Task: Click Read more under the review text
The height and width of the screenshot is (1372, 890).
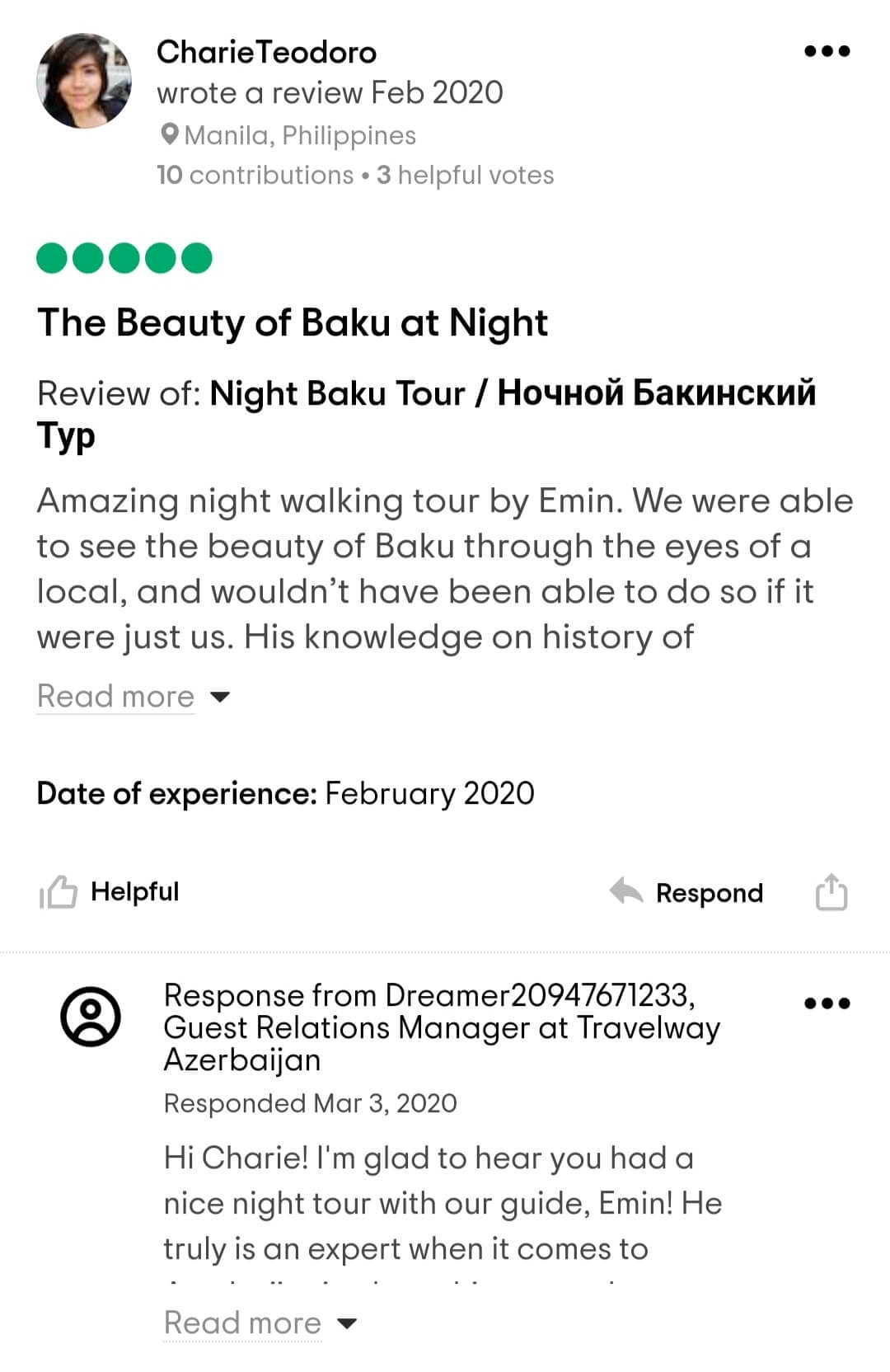Action: click(x=116, y=697)
